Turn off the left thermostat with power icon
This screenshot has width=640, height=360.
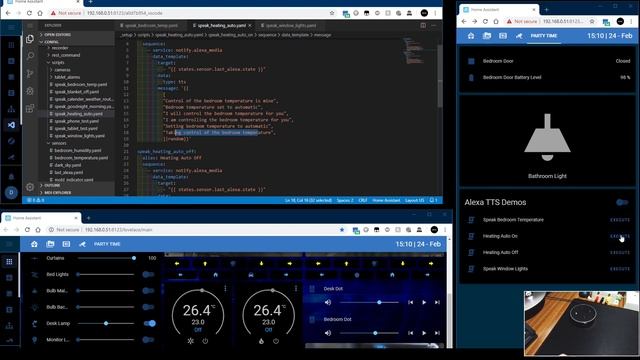click(205, 341)
